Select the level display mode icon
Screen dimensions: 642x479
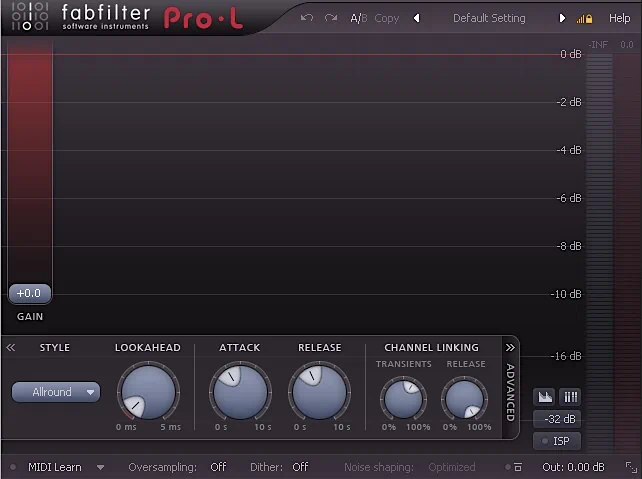(x=545, y=397)
